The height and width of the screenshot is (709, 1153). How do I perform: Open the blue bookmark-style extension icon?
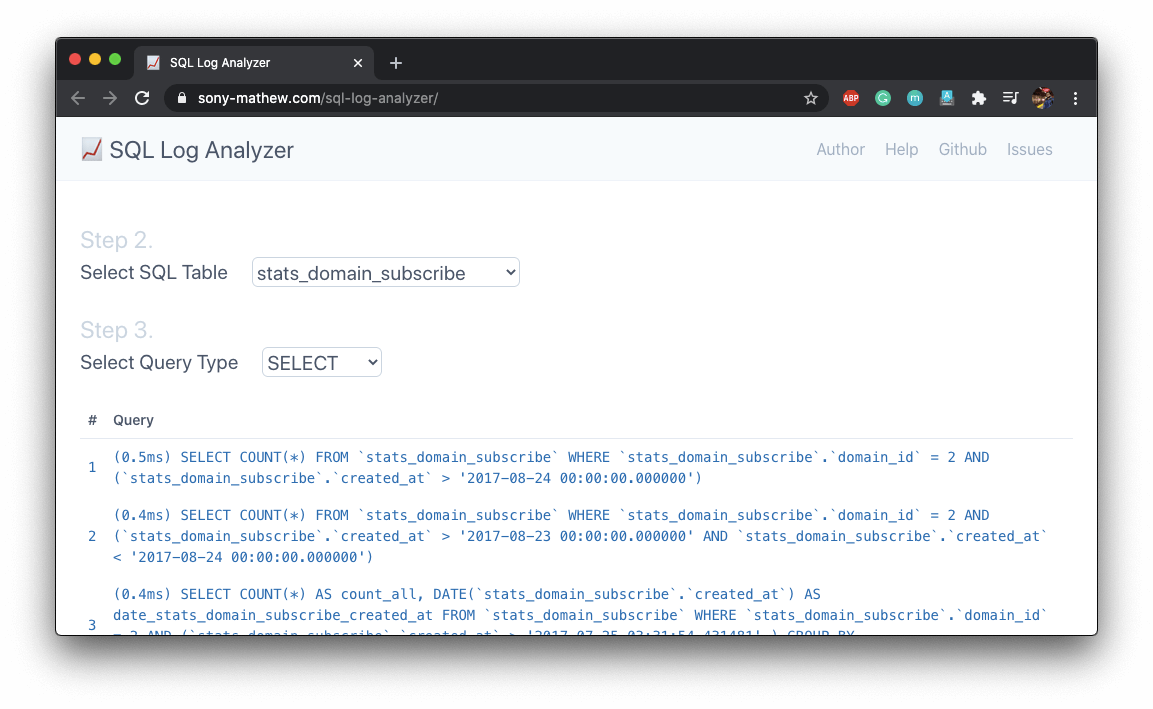point(946,98)
